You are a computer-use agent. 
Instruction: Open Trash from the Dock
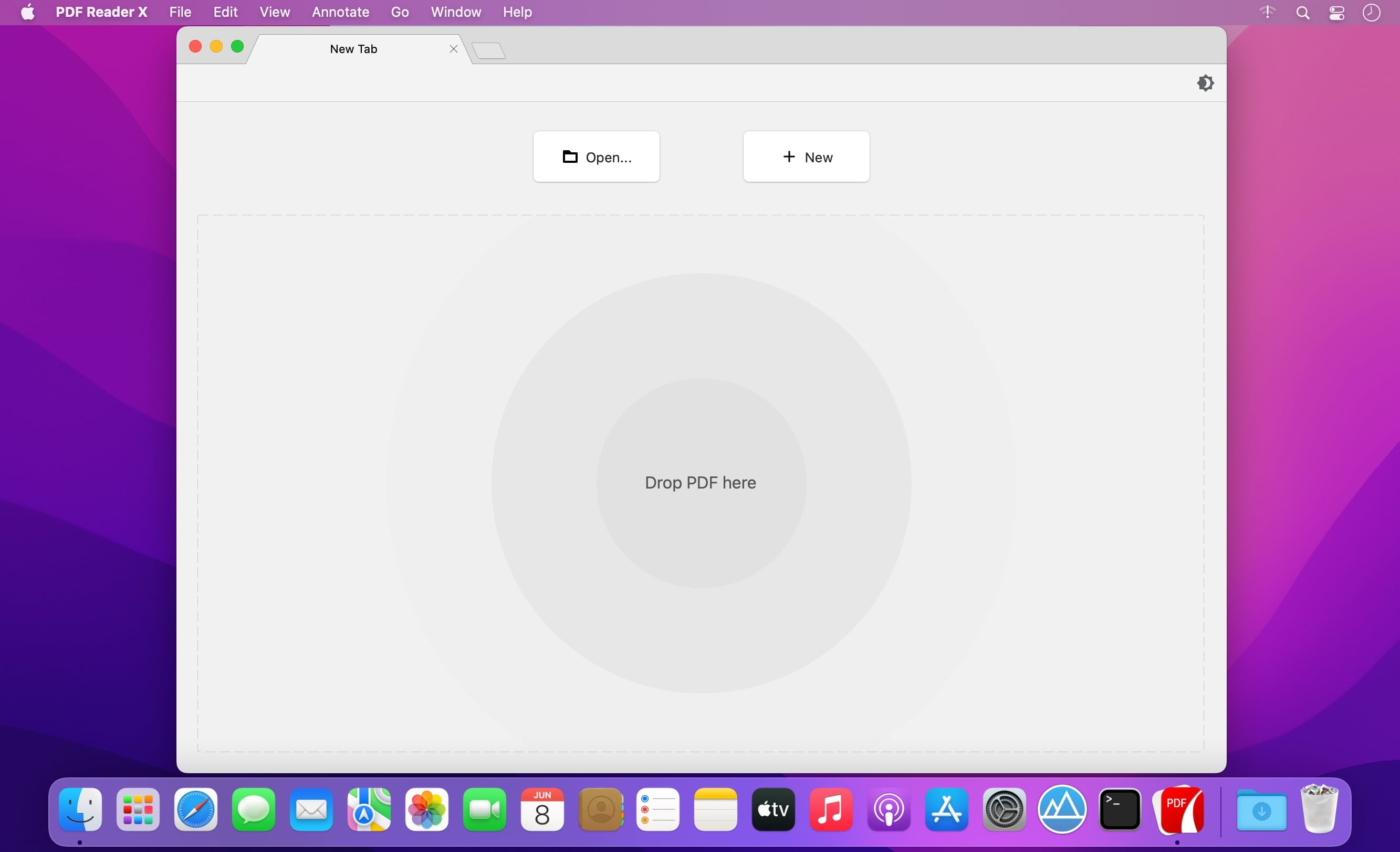tap(1319, 809)
